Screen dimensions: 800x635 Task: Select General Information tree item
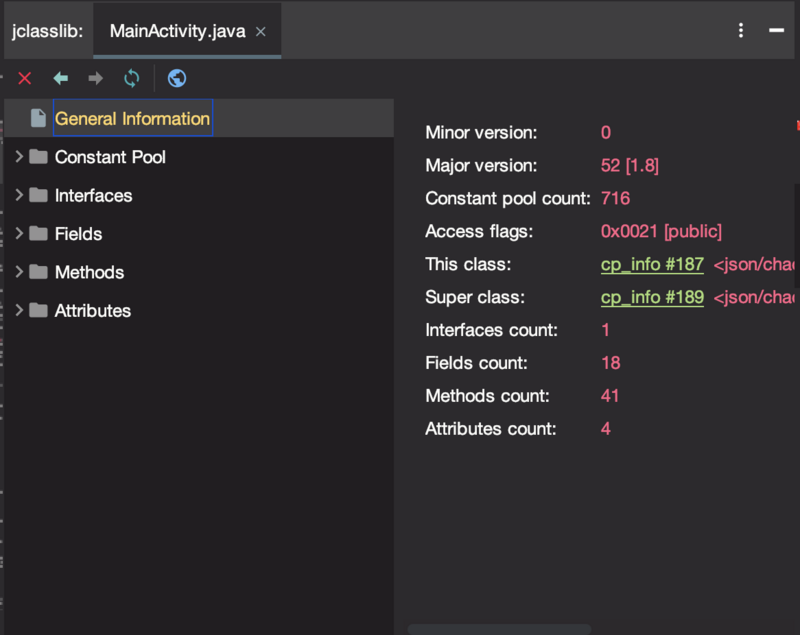coord(132,118)
